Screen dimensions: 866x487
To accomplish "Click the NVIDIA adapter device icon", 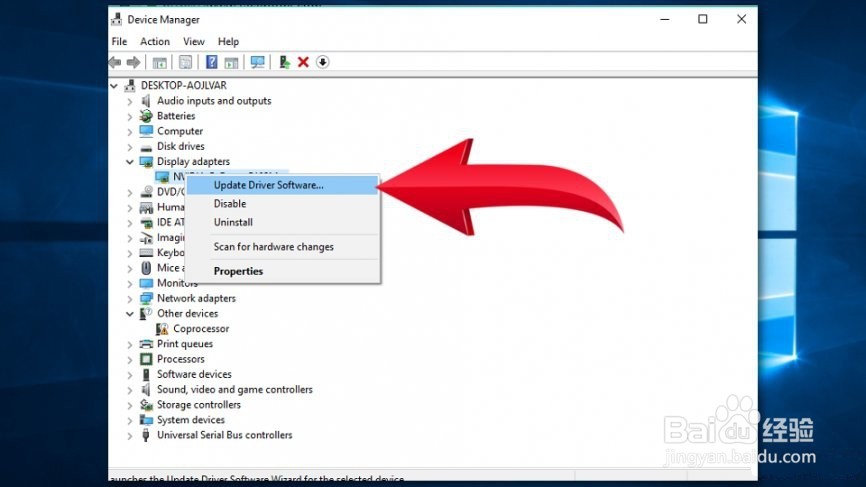I will 162,177.
